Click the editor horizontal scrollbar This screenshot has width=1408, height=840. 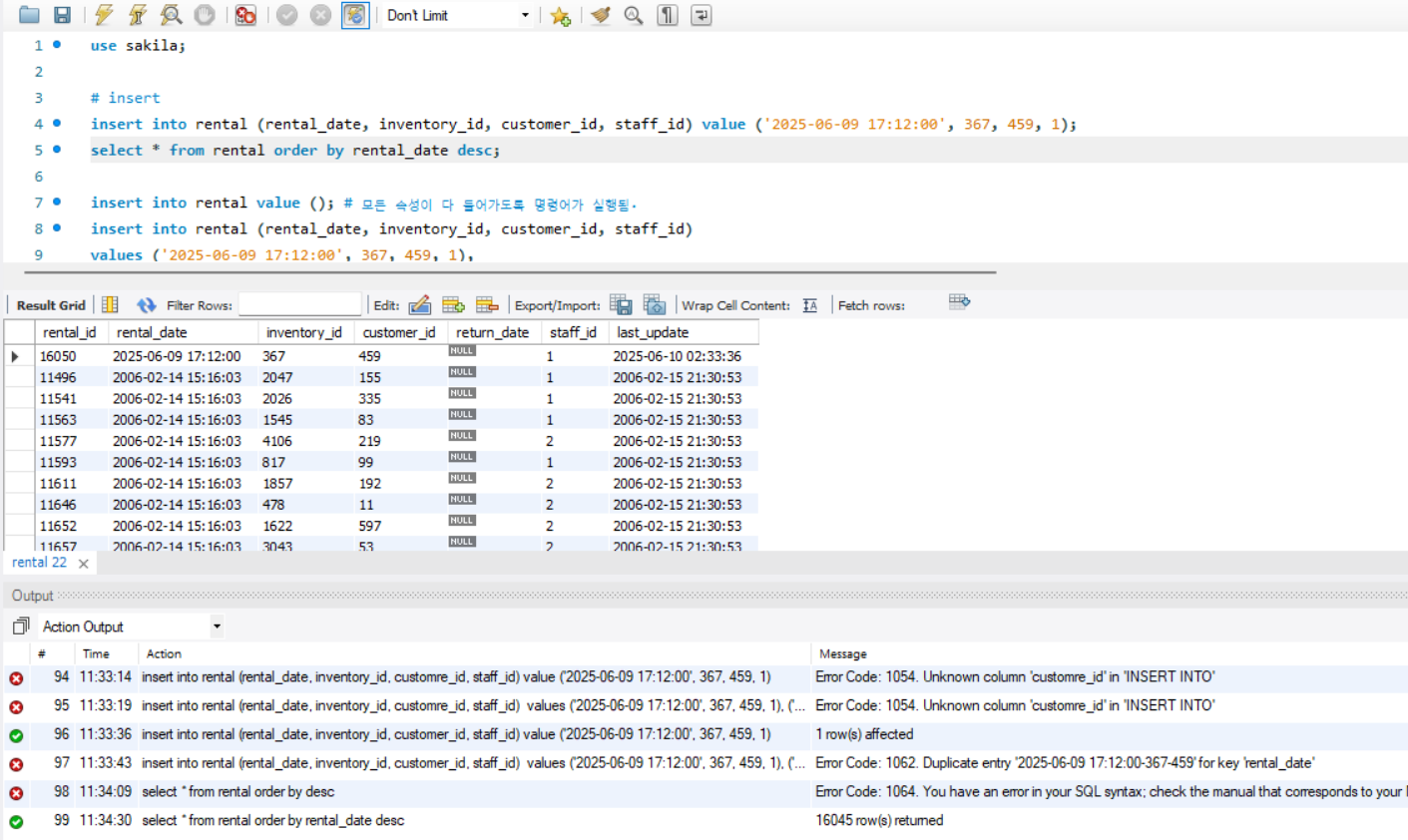pyautogui.click(x=510, y=271)
